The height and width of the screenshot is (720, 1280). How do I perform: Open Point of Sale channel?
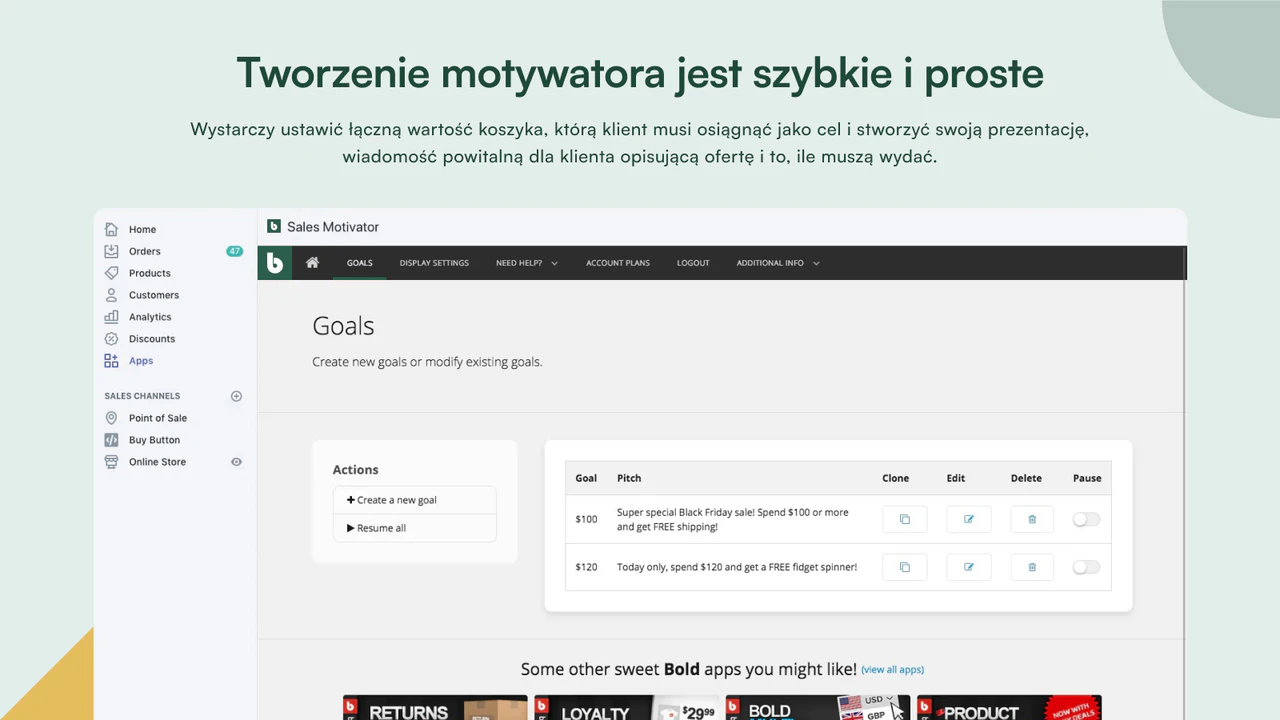(158, 418)
